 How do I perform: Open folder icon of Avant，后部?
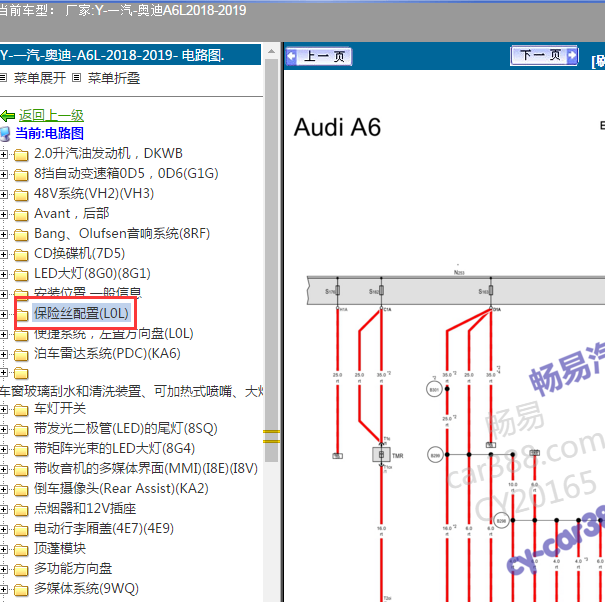pos(21,215)
